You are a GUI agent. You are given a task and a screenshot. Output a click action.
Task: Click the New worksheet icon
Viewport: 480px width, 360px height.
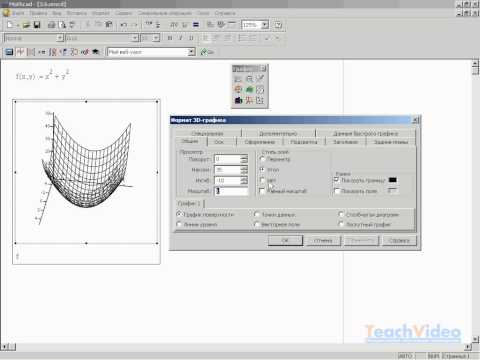click(10, 25)
